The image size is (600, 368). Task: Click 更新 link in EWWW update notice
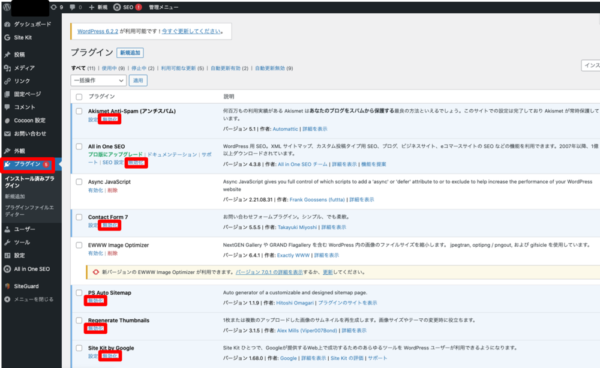tap(328, 272)
